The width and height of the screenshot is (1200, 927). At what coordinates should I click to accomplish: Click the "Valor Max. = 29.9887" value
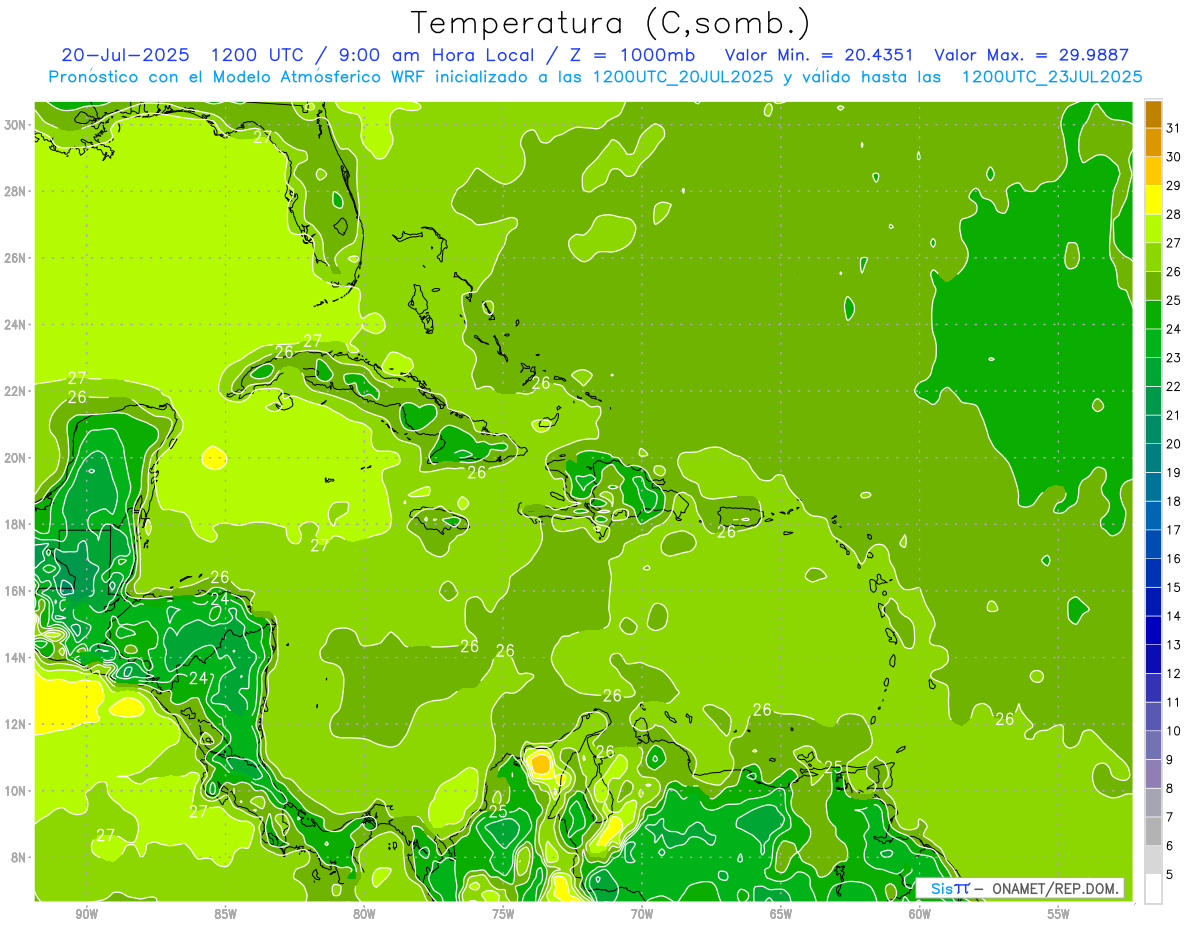pos(1031,55)
